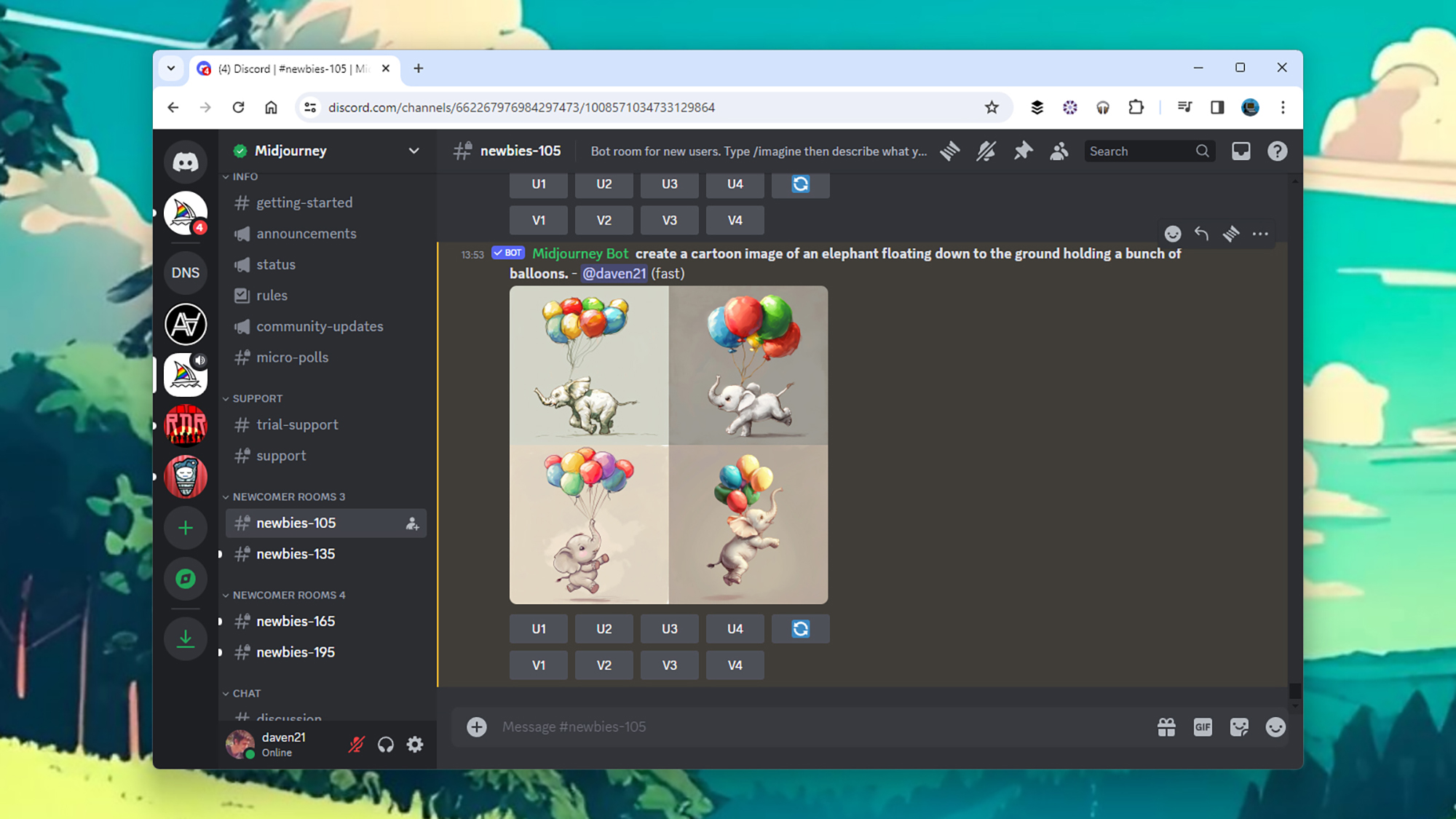Open the sticker picker icon

tap(1239, 727)
